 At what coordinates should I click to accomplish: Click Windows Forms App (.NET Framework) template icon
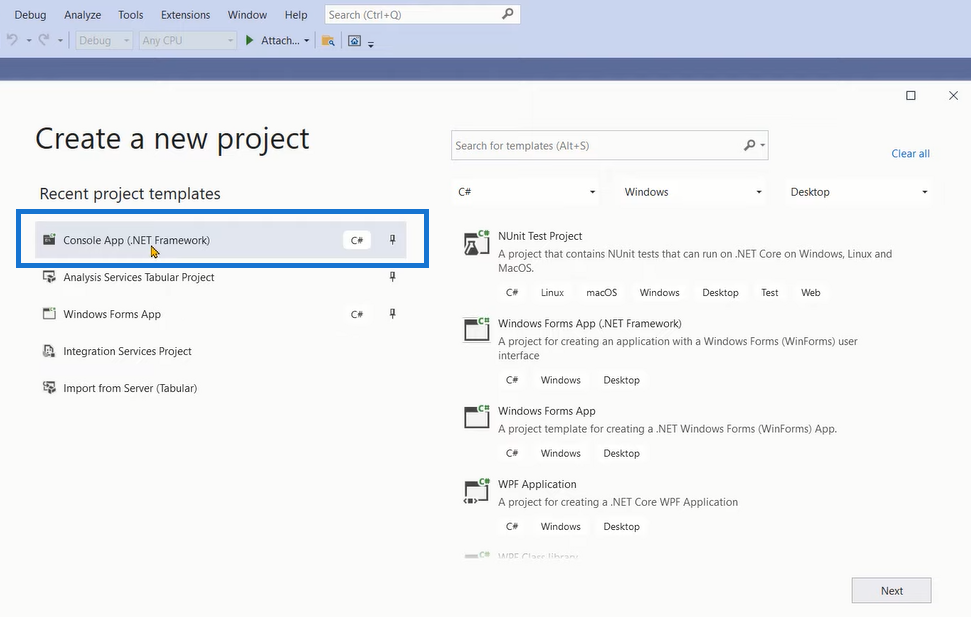pos(477,329)
